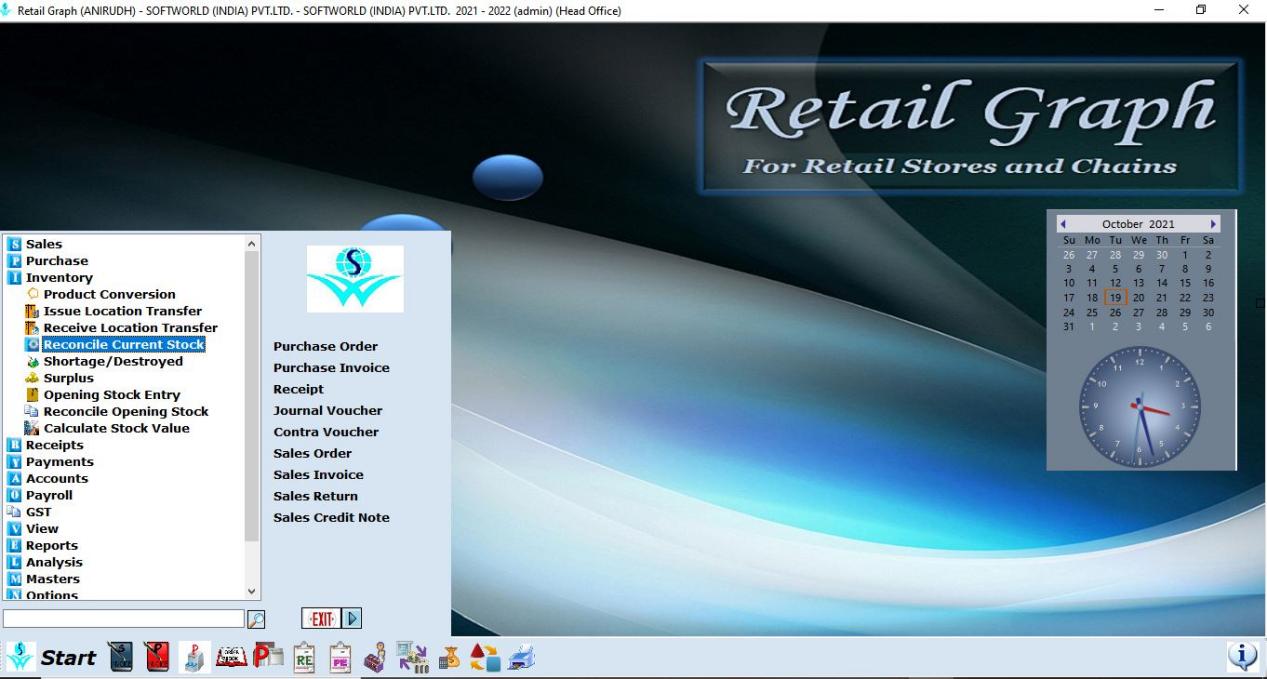Open Issue Location Transfer
The height and width of the screenshot is (679, 1267).
pyautogui.click(x=122, y=311)
